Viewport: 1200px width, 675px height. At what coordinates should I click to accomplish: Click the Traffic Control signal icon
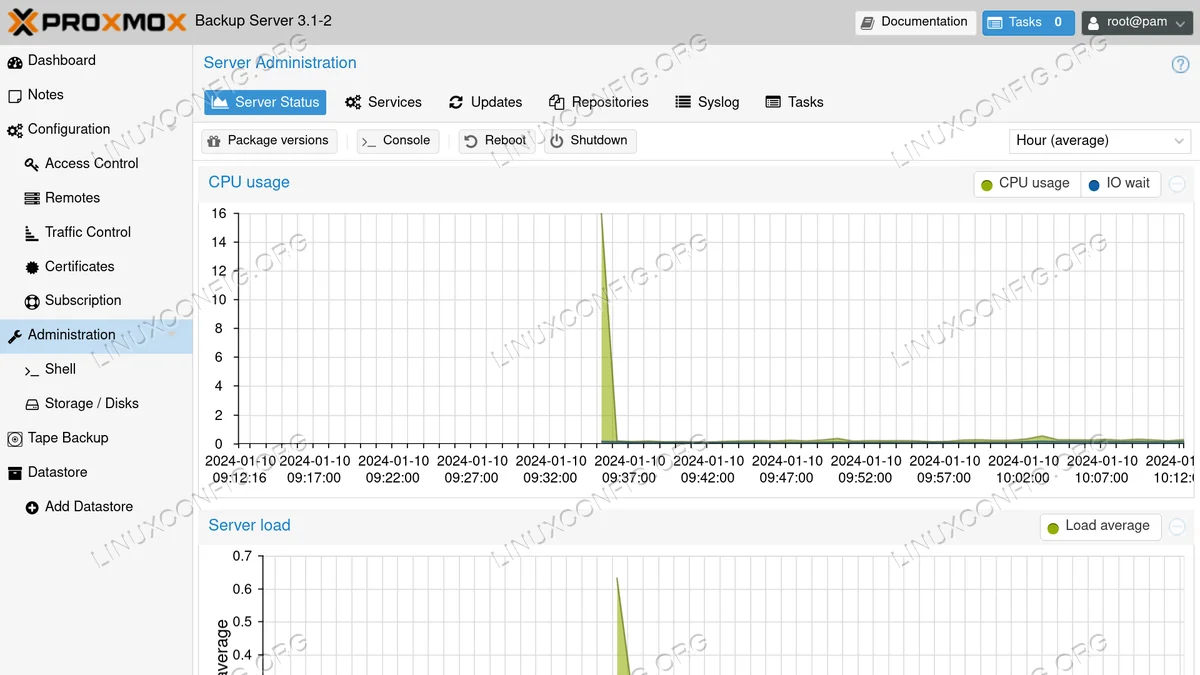pos(32,233)
